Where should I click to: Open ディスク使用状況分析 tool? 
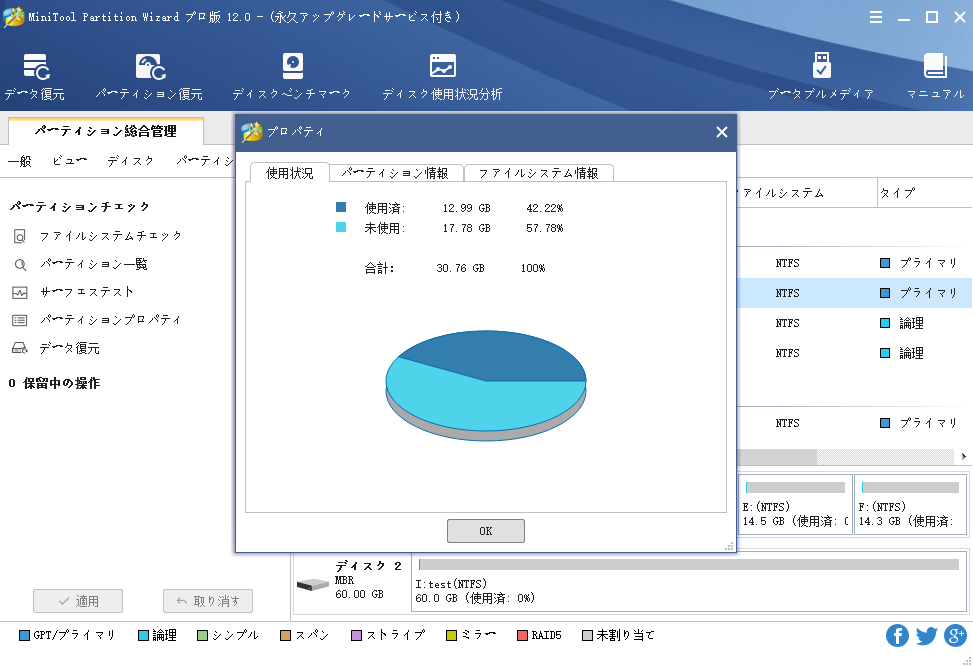click(442, 68)
